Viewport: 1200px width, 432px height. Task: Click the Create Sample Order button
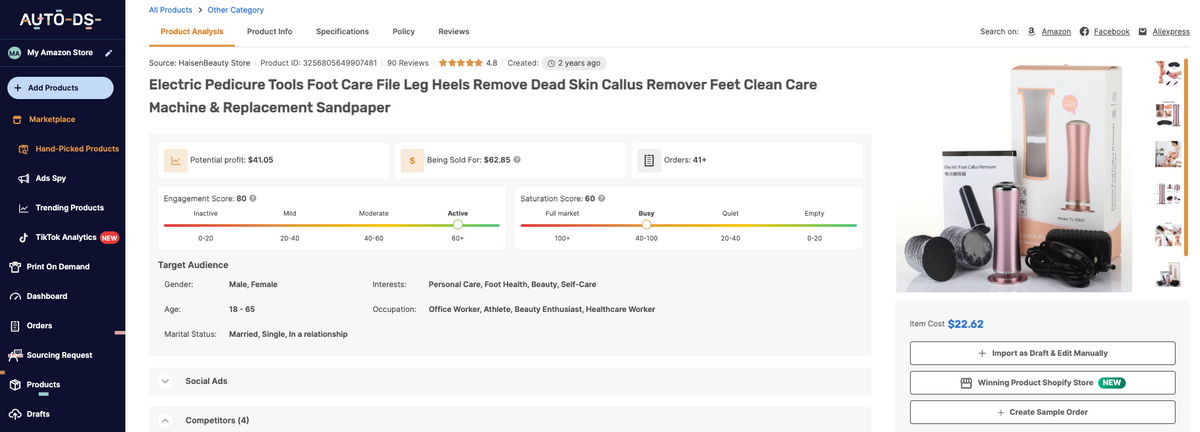tap(1042, 412)
